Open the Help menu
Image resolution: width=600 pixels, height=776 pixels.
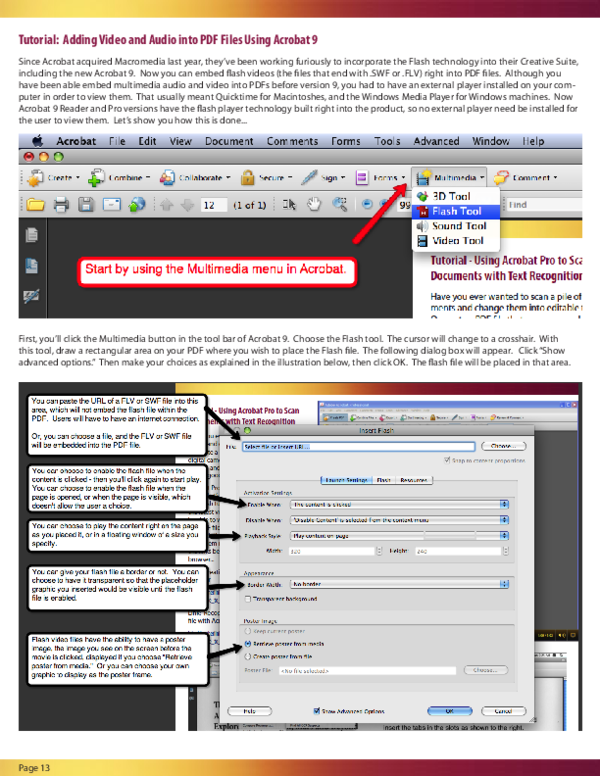[x=533, y=141]
